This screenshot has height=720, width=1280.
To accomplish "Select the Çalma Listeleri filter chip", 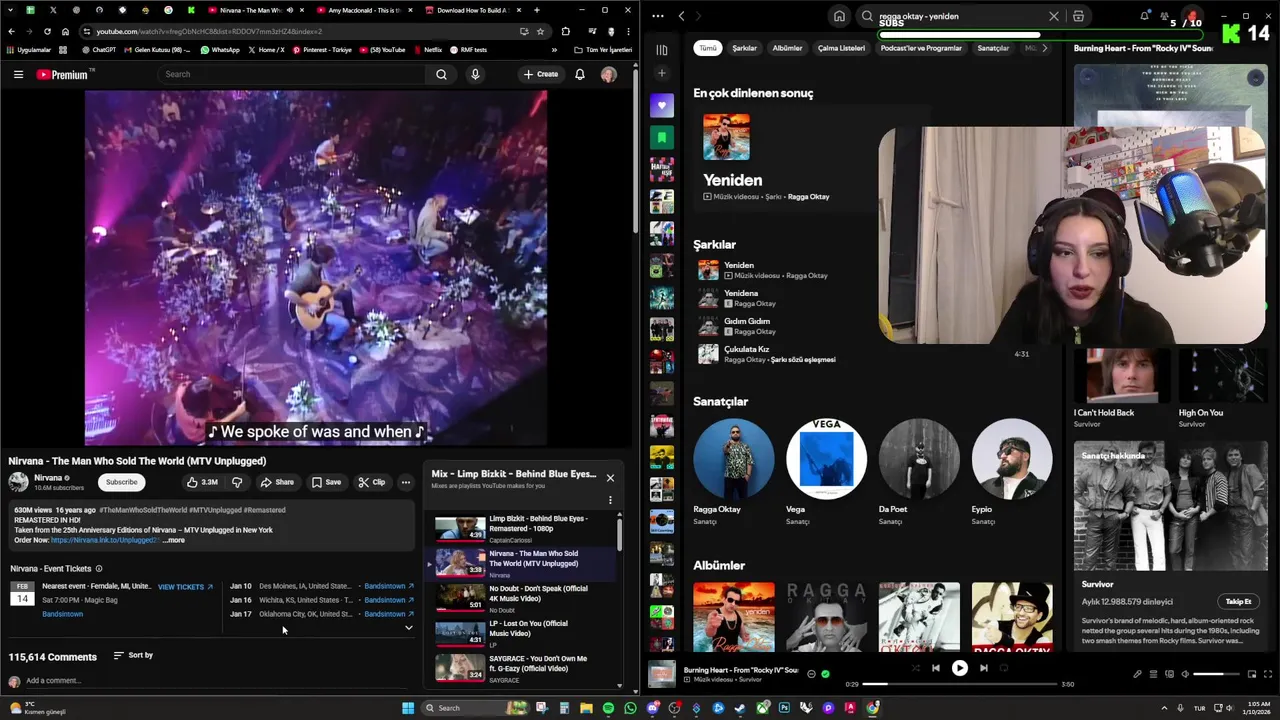I will [841, 48].
